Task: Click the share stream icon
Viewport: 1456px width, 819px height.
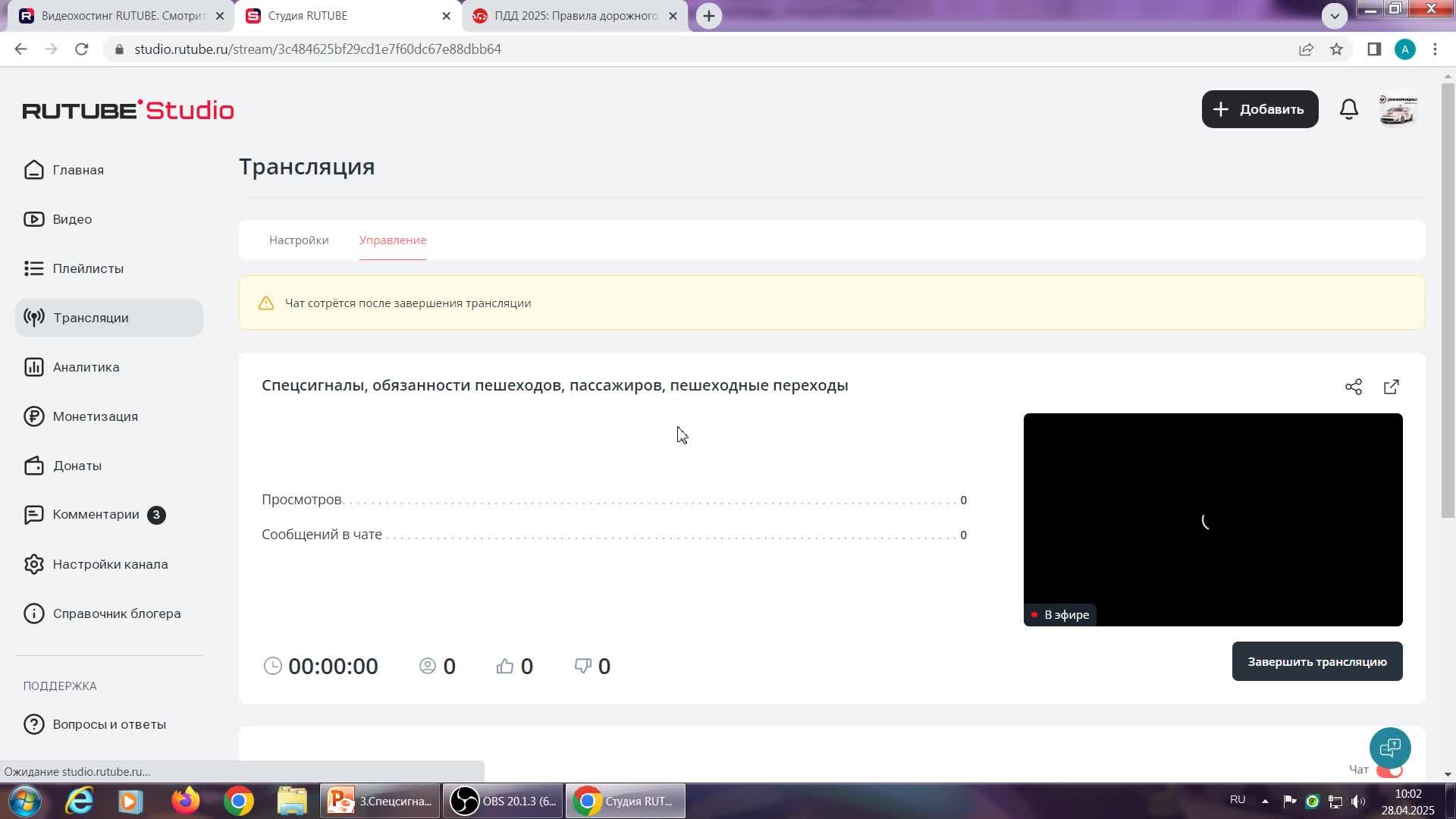Action: coord(1354,387)
